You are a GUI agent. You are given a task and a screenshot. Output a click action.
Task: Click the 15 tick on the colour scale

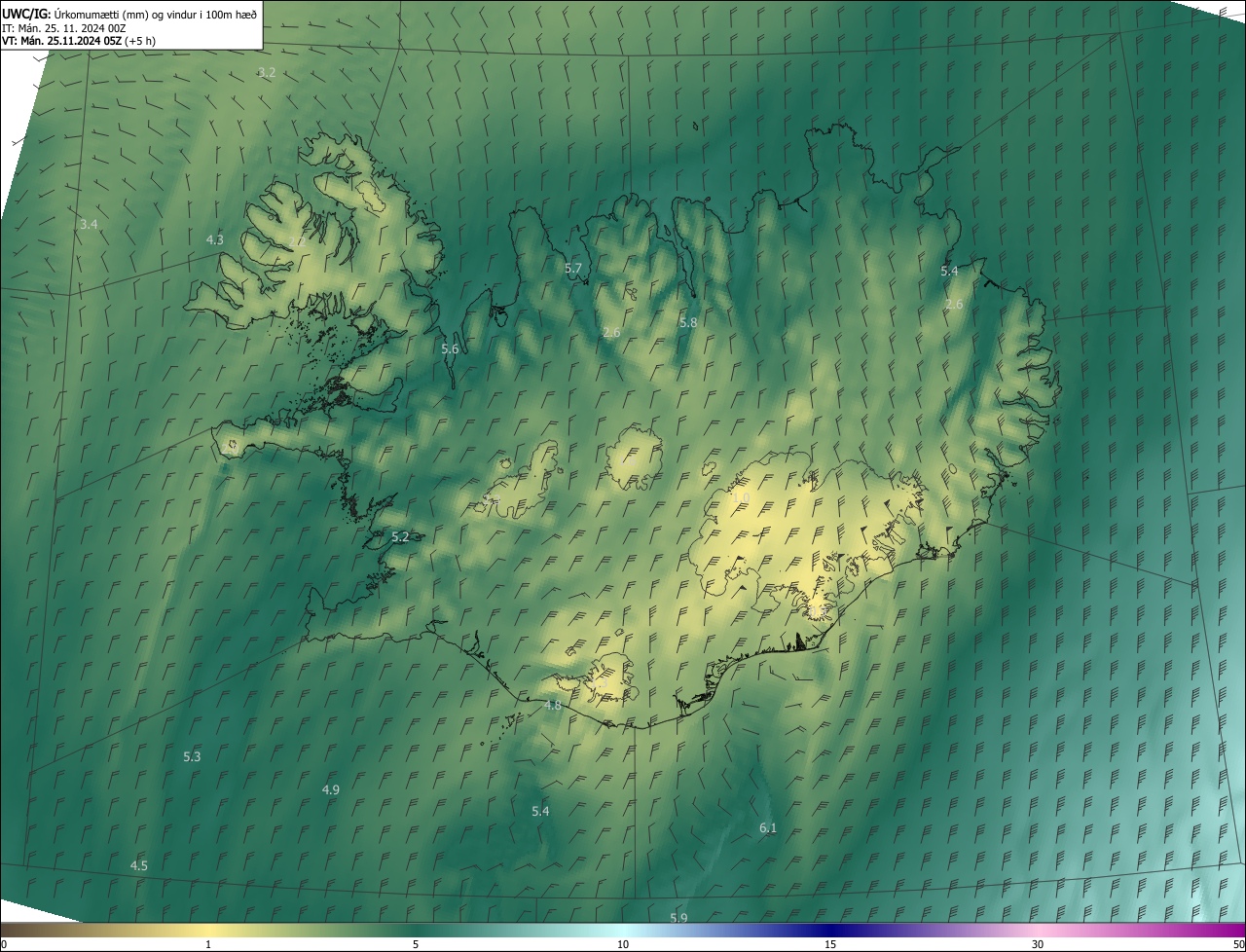point(830,944)
